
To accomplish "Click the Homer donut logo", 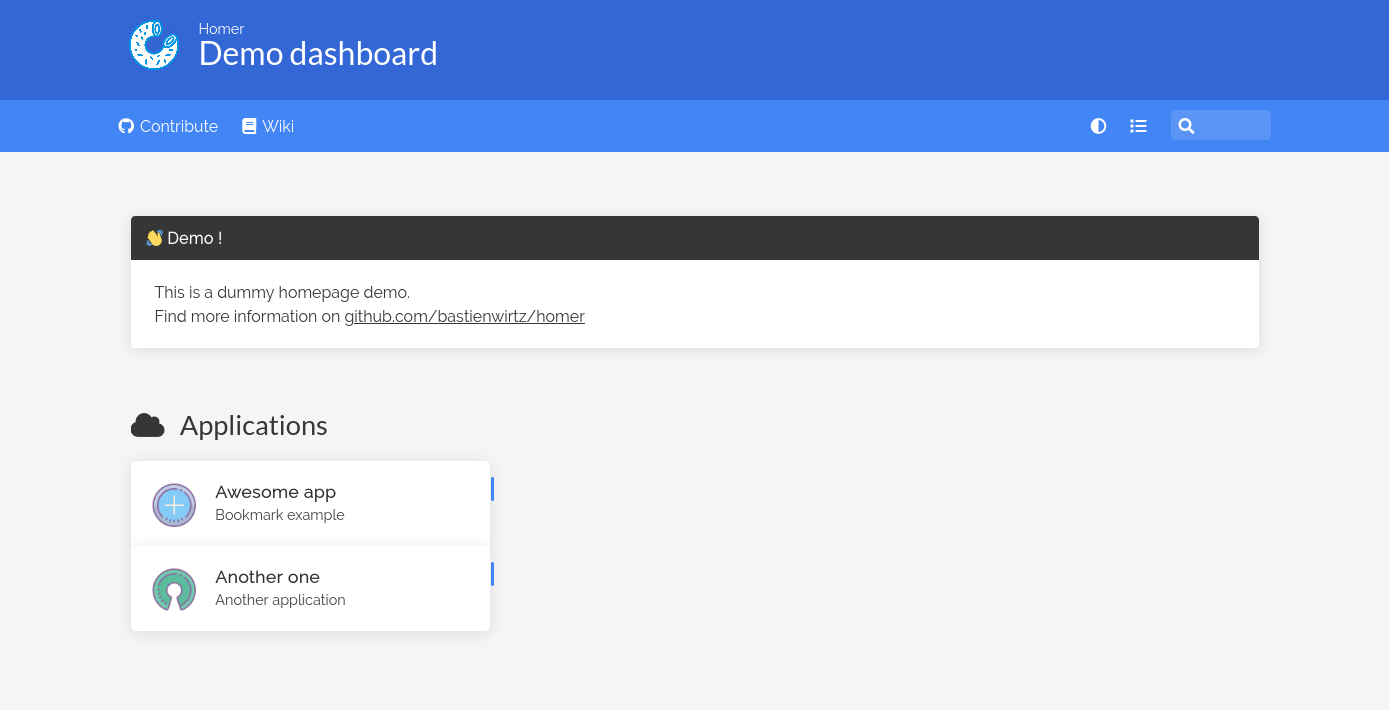I will [154, 45].
